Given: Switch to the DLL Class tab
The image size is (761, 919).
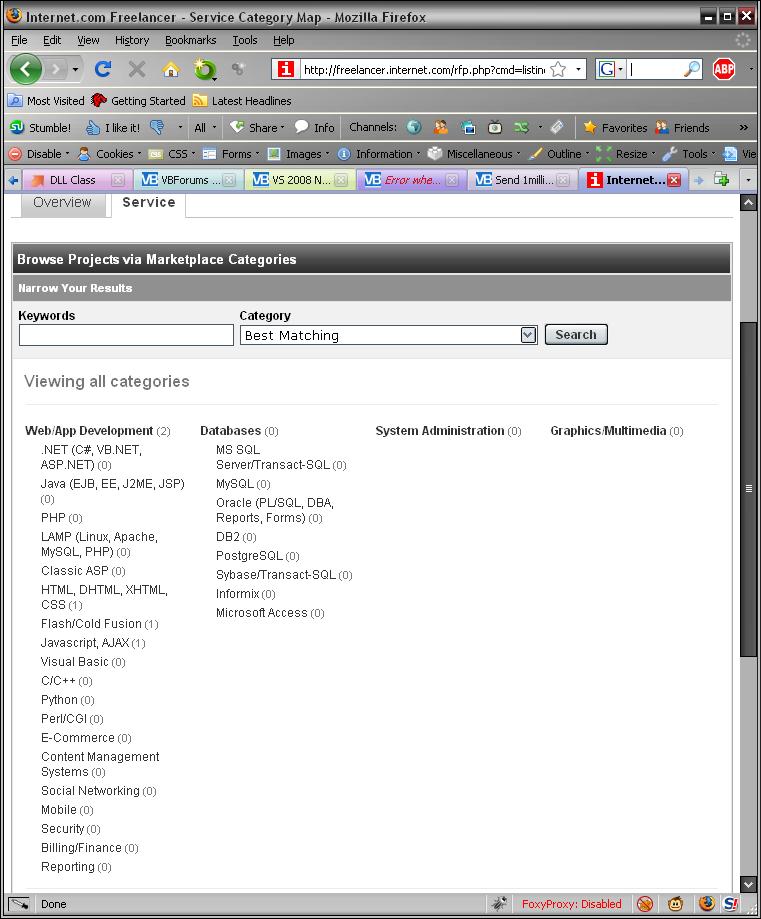Looking at the screenshot, I should click(x=76, y=180).
